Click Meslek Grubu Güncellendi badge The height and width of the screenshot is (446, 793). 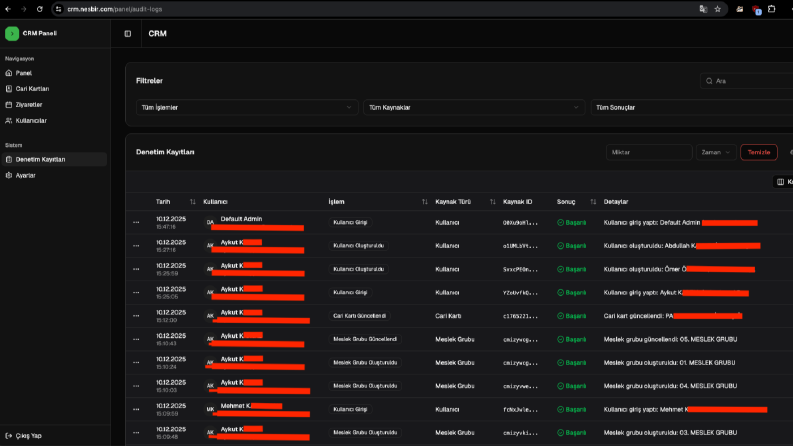365,339
